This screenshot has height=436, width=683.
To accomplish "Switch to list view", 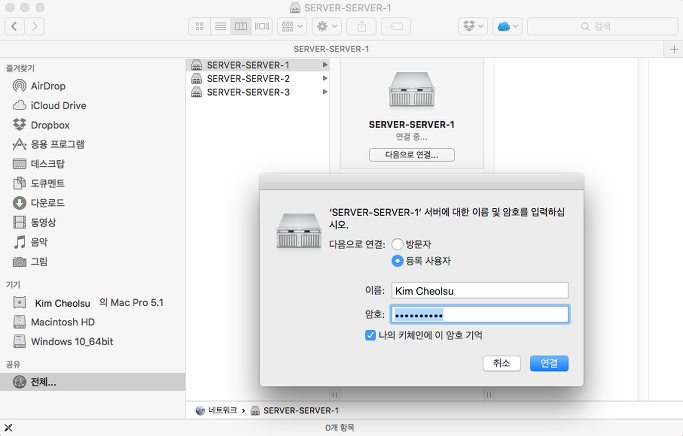I will 220,27.
